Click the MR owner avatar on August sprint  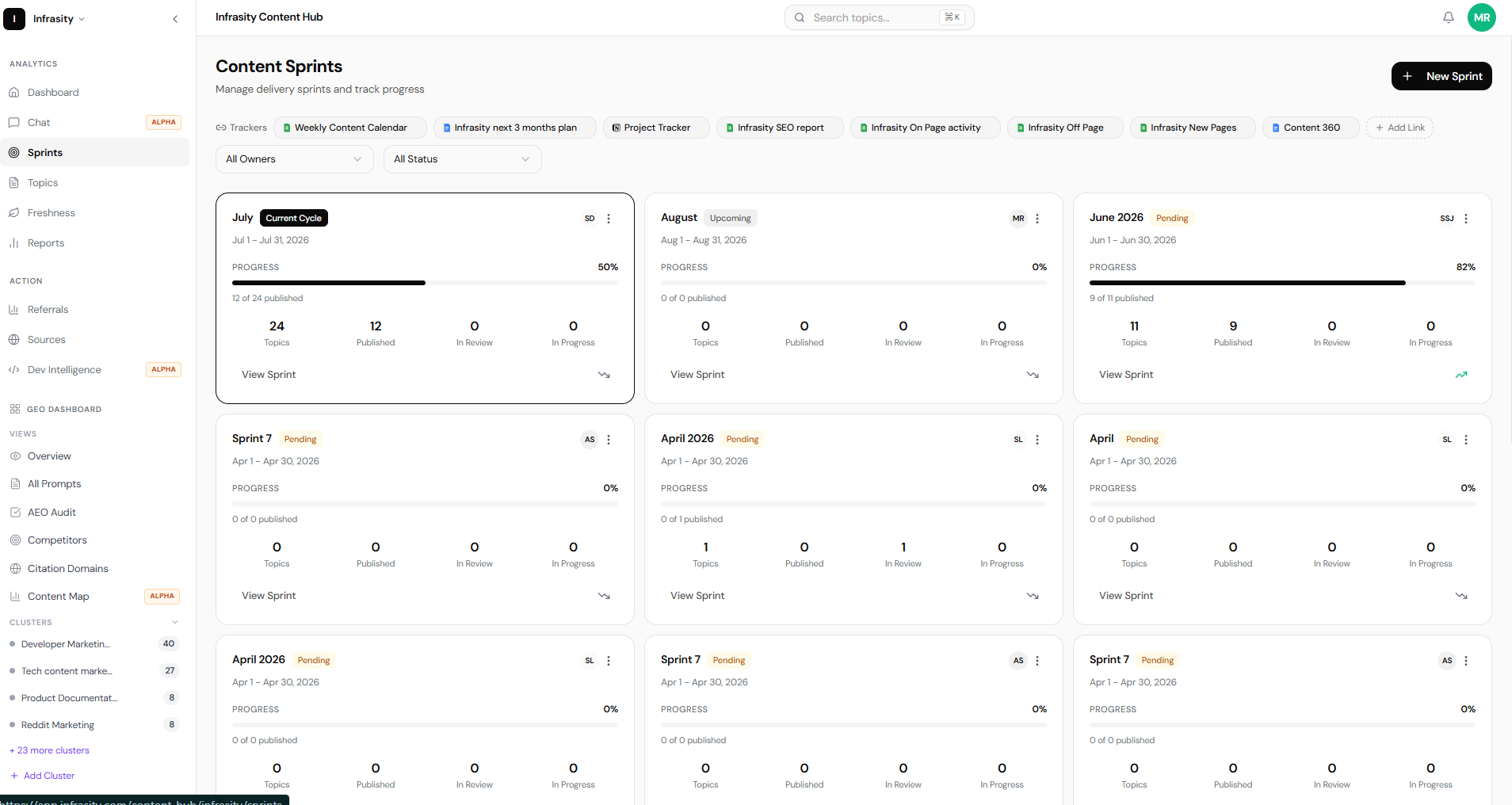point(1018,219)
